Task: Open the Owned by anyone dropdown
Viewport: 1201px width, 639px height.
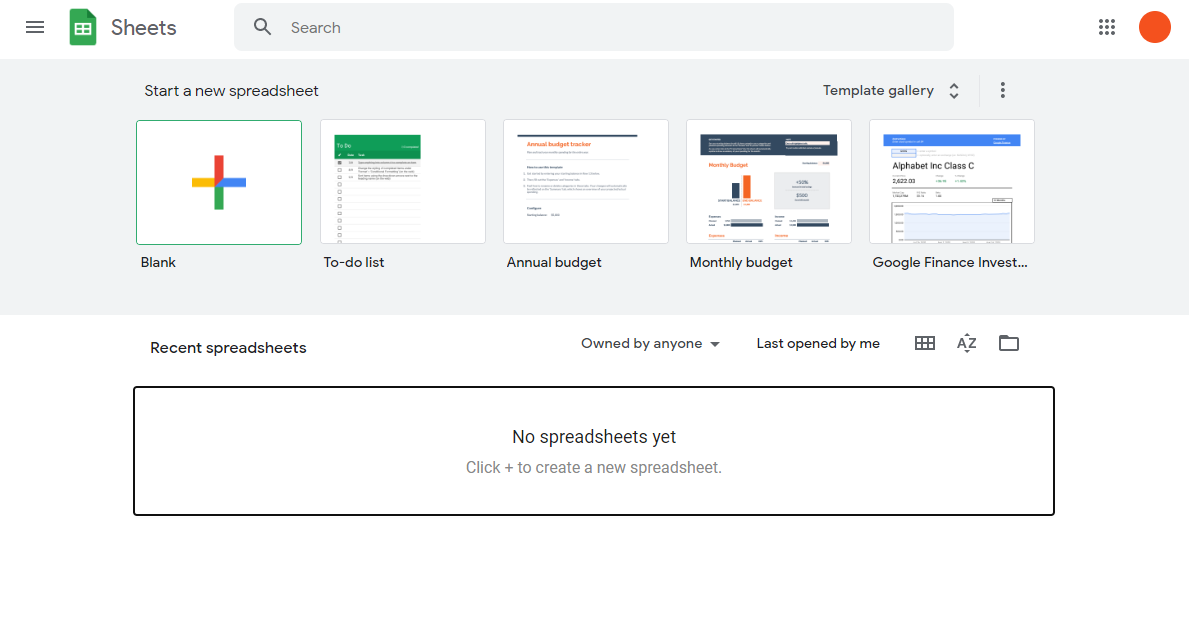Action: [x=650, y=343]
